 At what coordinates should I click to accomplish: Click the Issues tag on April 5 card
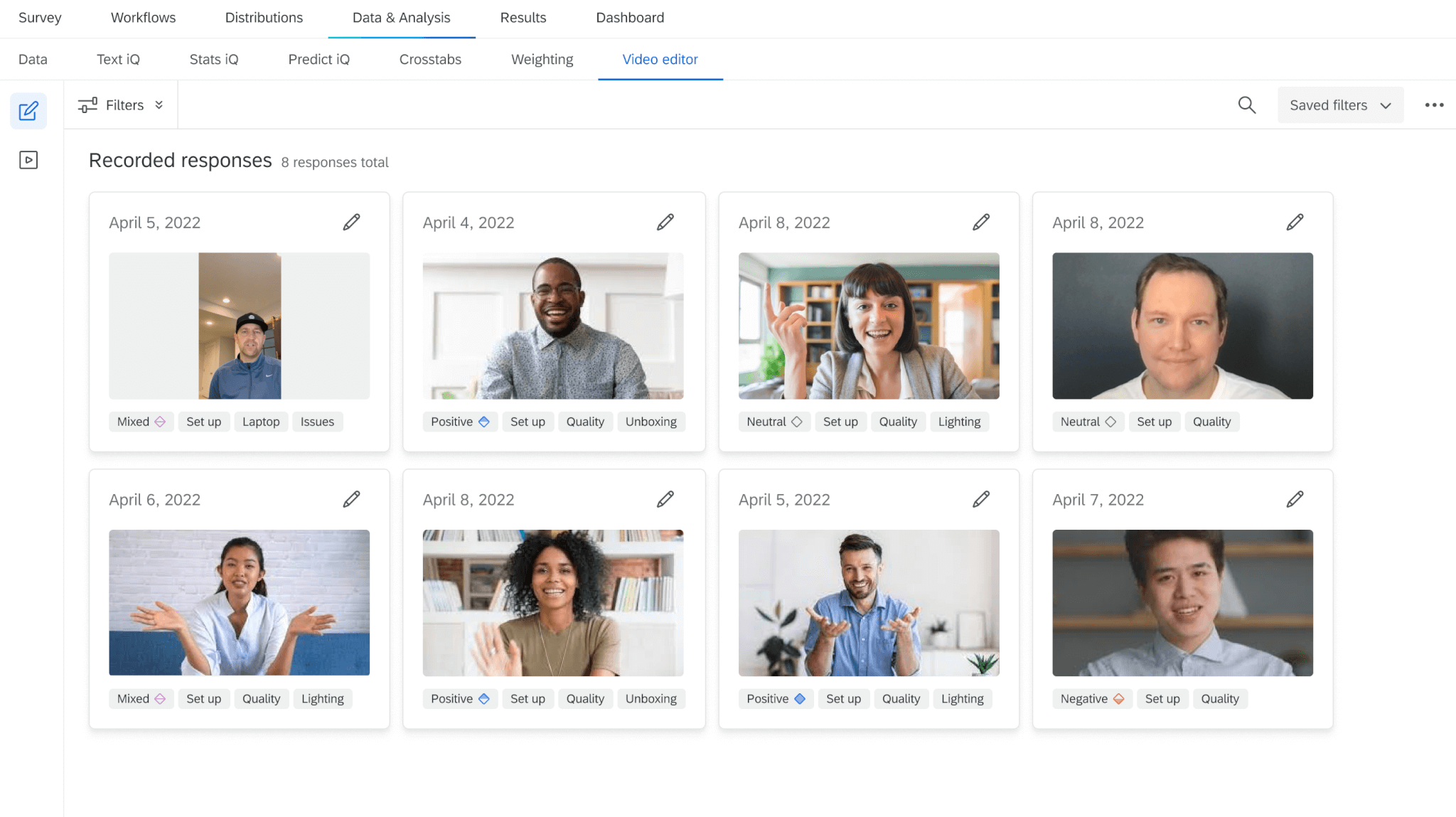(x=317, y=422)
